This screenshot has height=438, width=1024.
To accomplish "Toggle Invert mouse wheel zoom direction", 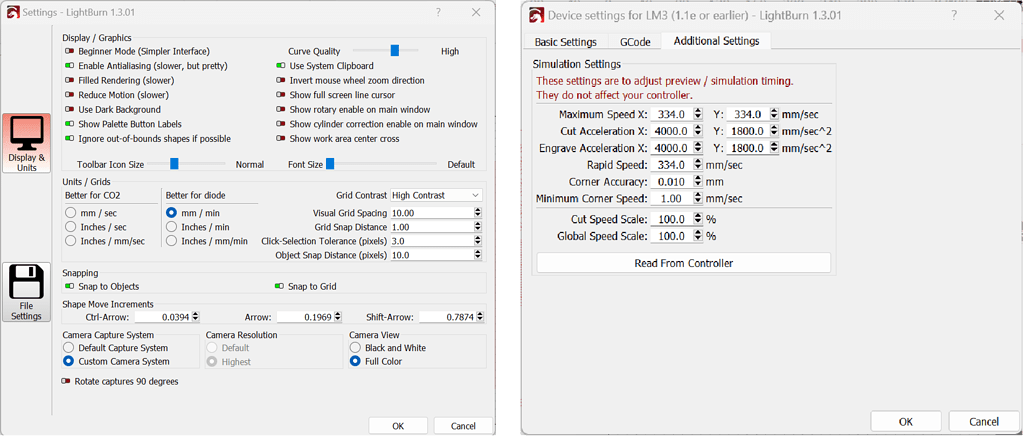I will 281,80.
